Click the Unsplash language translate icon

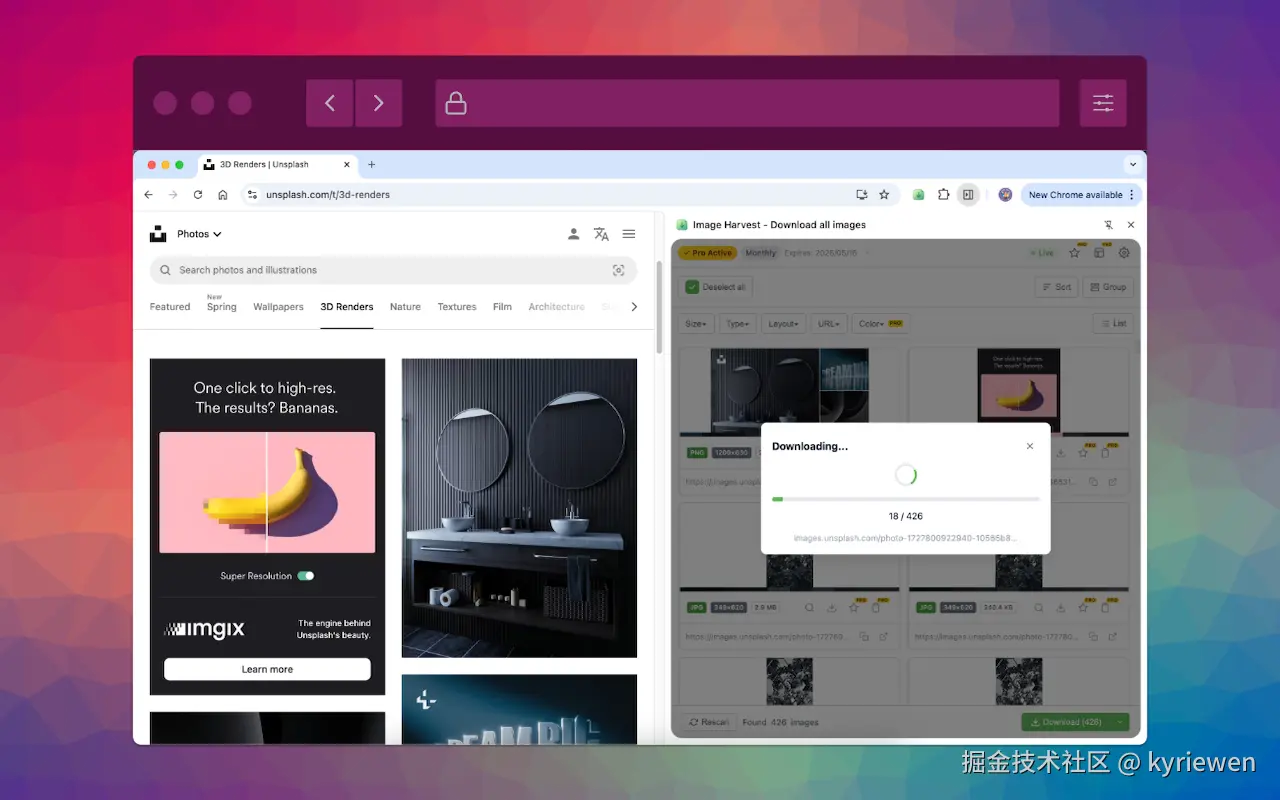(x=601, y=234)
